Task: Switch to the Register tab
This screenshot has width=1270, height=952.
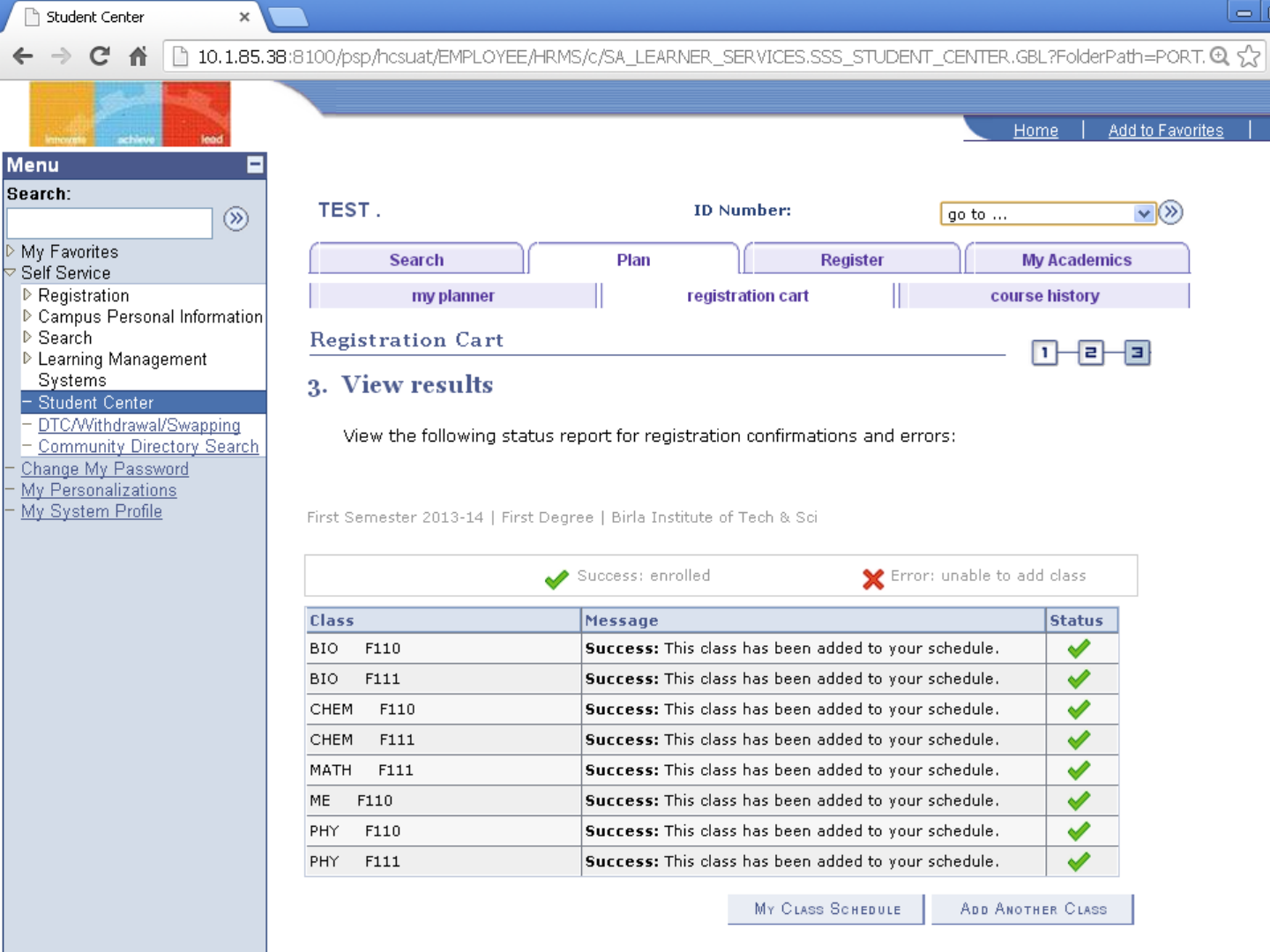Action: pyautogui.click(x=852, y=260)
